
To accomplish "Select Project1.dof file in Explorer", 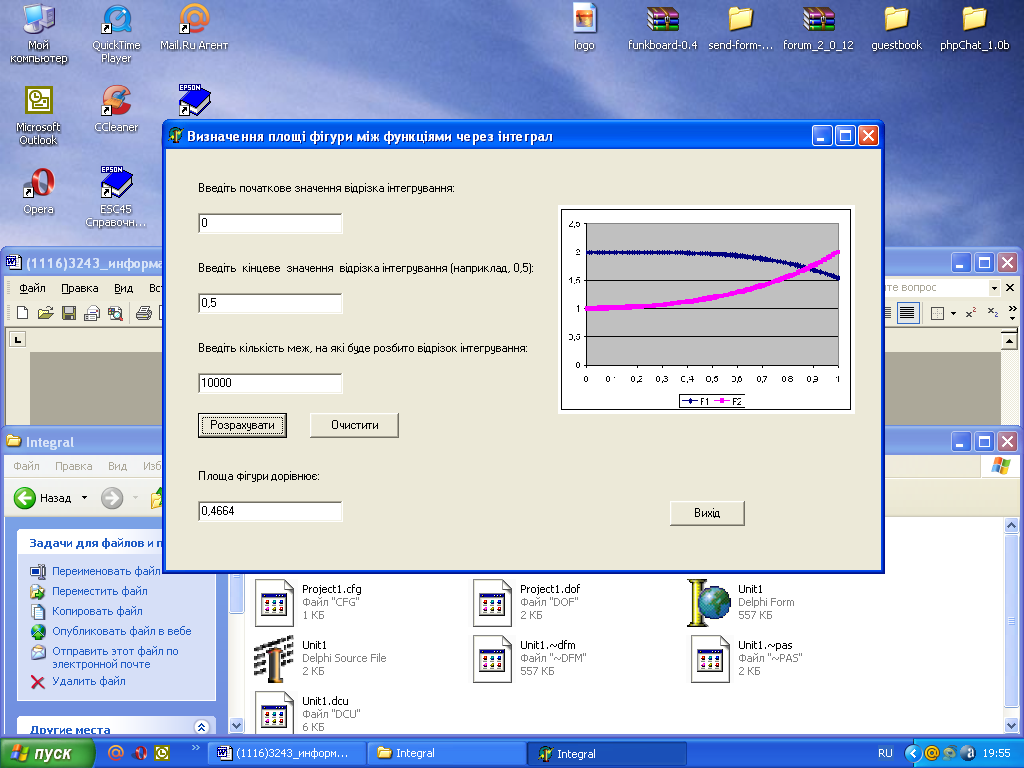I will pos(528,602).
